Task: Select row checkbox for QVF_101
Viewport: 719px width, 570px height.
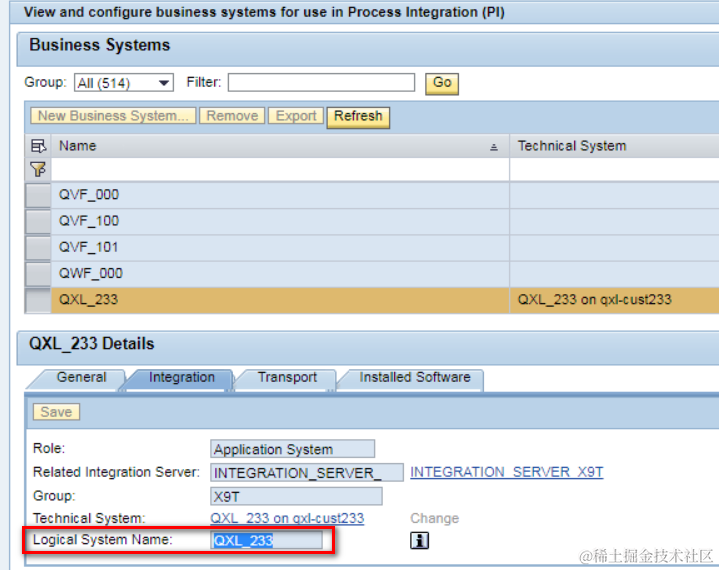Action: tap(38, 248)
